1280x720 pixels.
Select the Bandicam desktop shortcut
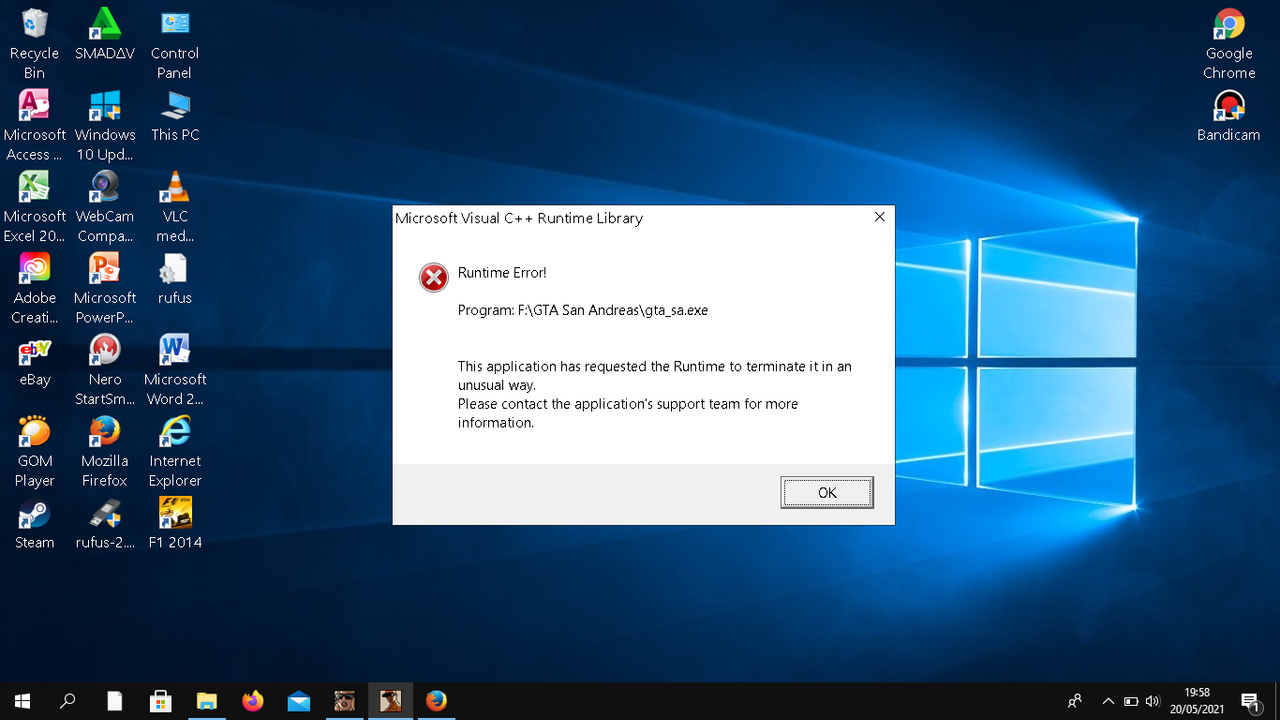pos(1229,117)
